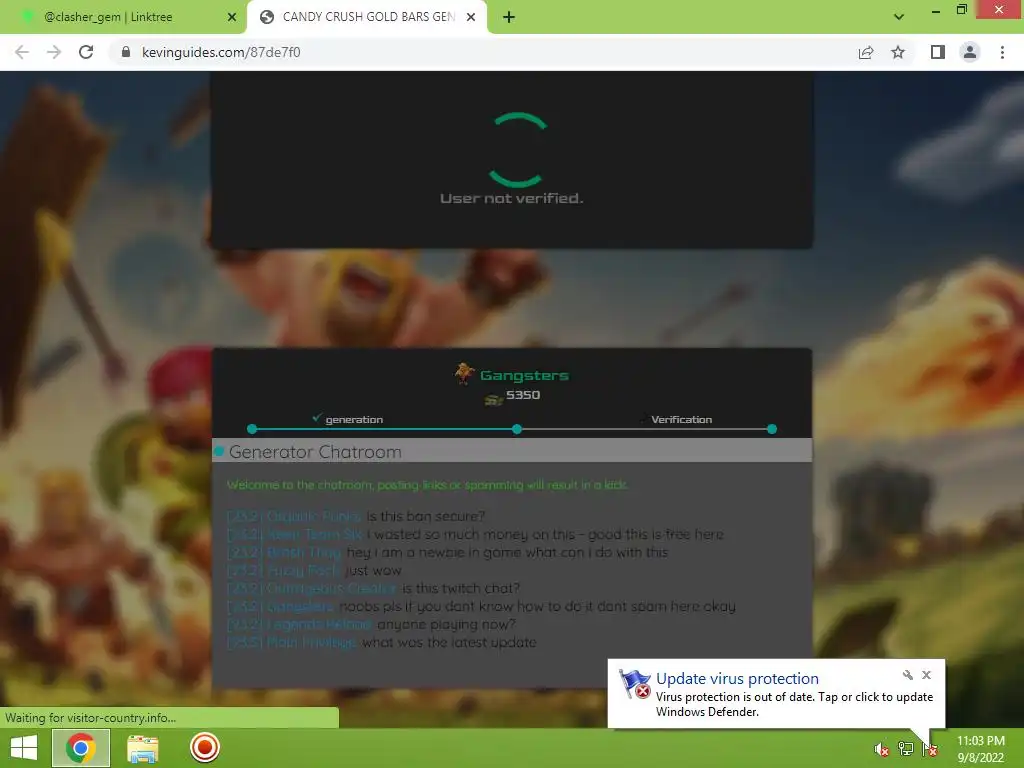Click the User not verified message

coord(511,199)
